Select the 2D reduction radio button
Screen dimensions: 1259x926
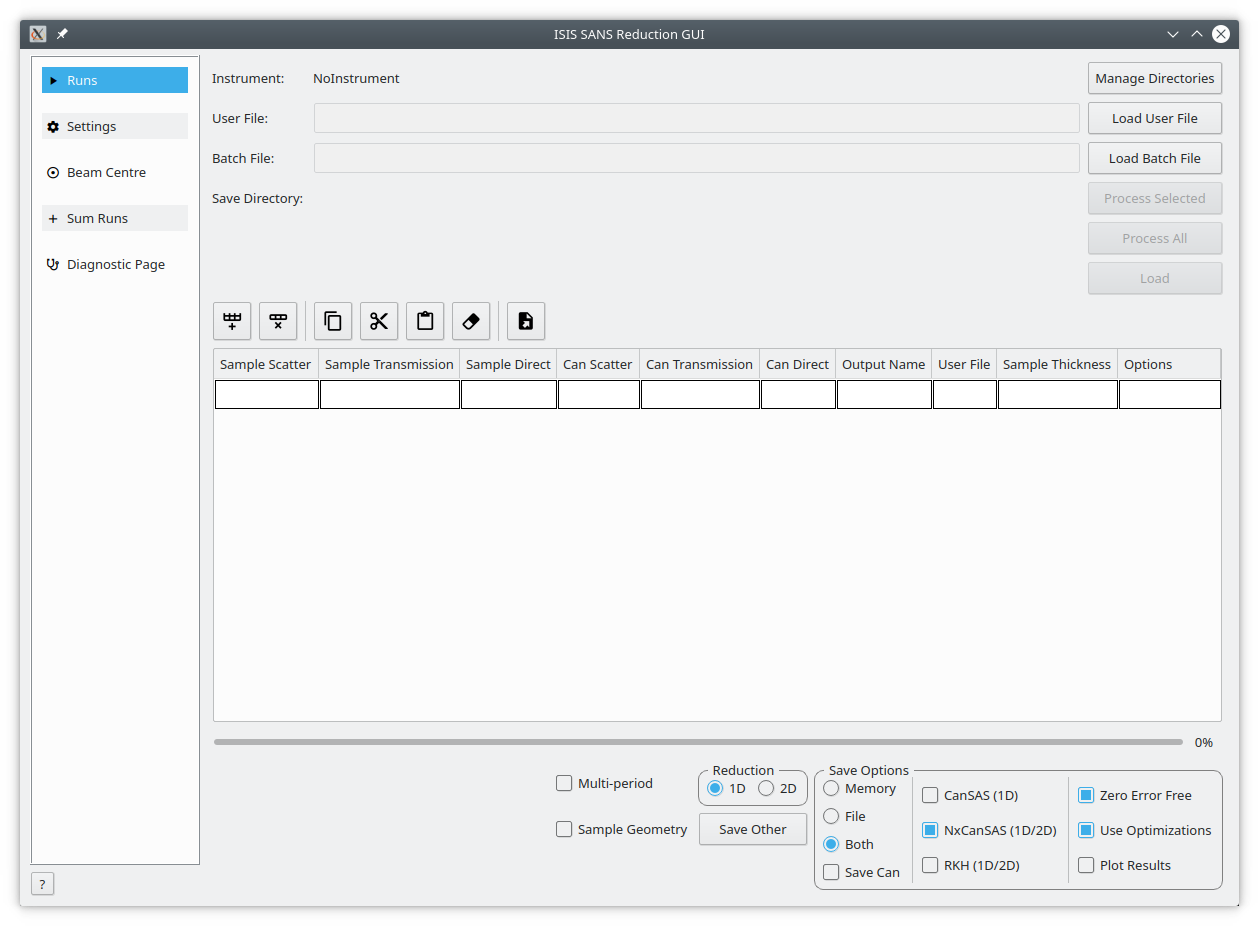765,788
